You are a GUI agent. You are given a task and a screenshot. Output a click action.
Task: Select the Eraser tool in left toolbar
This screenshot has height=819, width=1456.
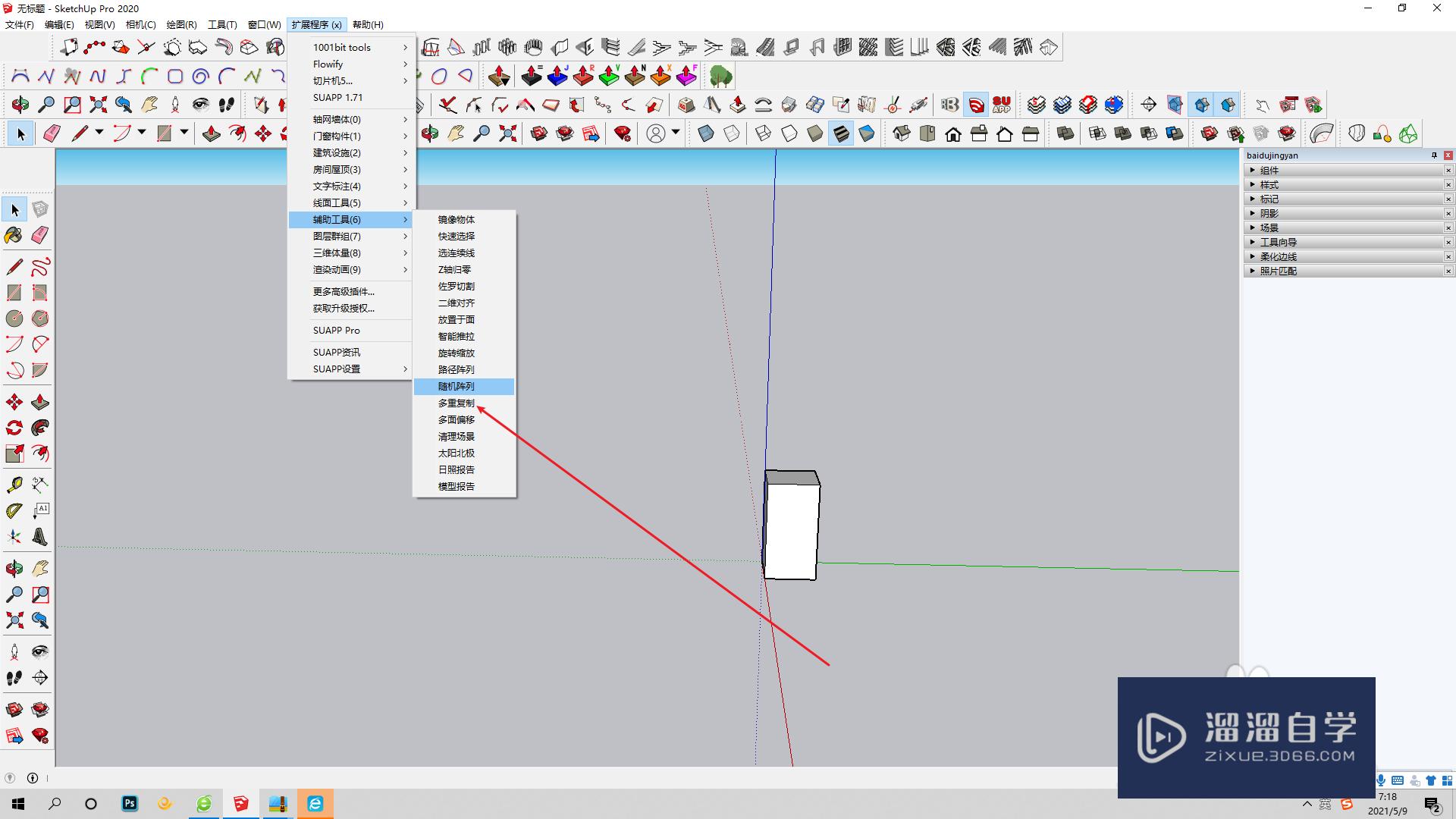(x=40, y=235)
